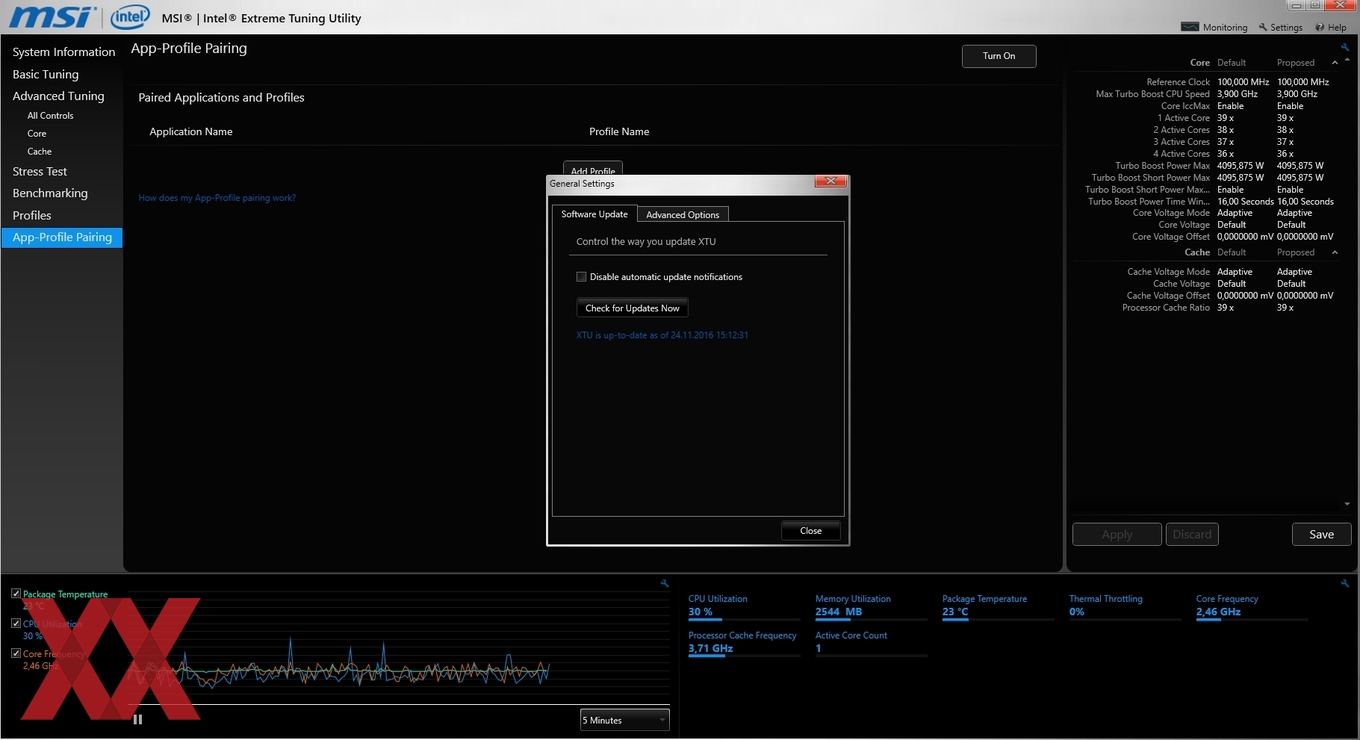Open the 5 Minutes time range dropdown
1360x740 pixels.
click(625, 720)
